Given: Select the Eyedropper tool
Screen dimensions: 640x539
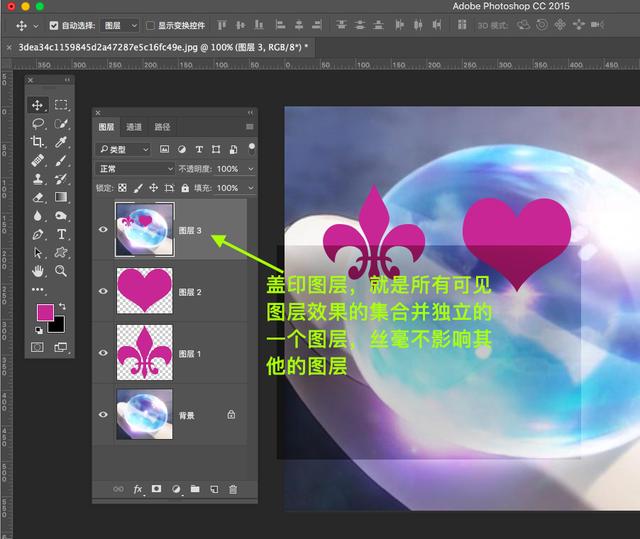Looking at the screenshot, I should [x=61, y=142].
